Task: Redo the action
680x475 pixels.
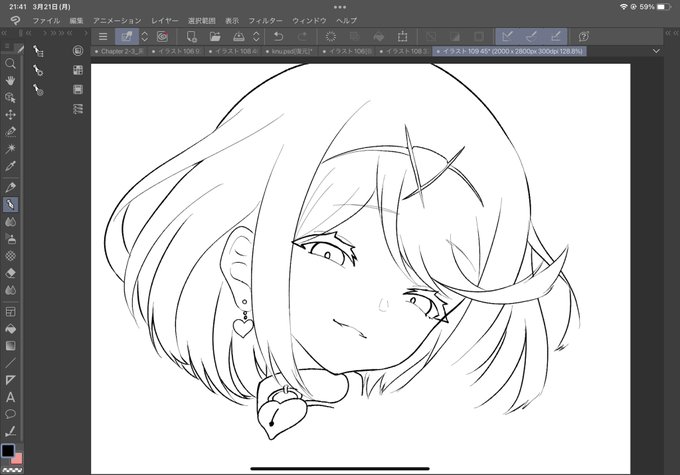Action: (302, 36)
